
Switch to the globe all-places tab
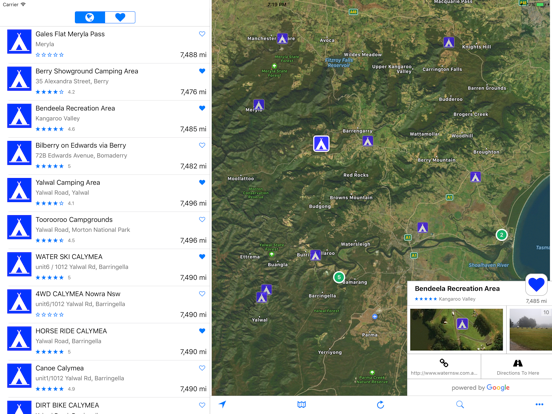click(x=90, y=17)
